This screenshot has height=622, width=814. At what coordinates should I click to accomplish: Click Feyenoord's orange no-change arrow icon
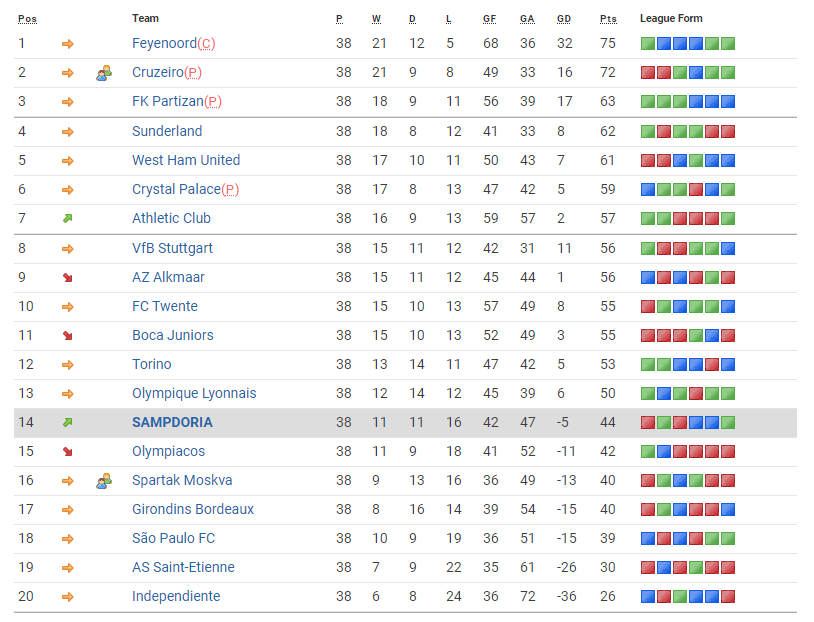point(68,44)
